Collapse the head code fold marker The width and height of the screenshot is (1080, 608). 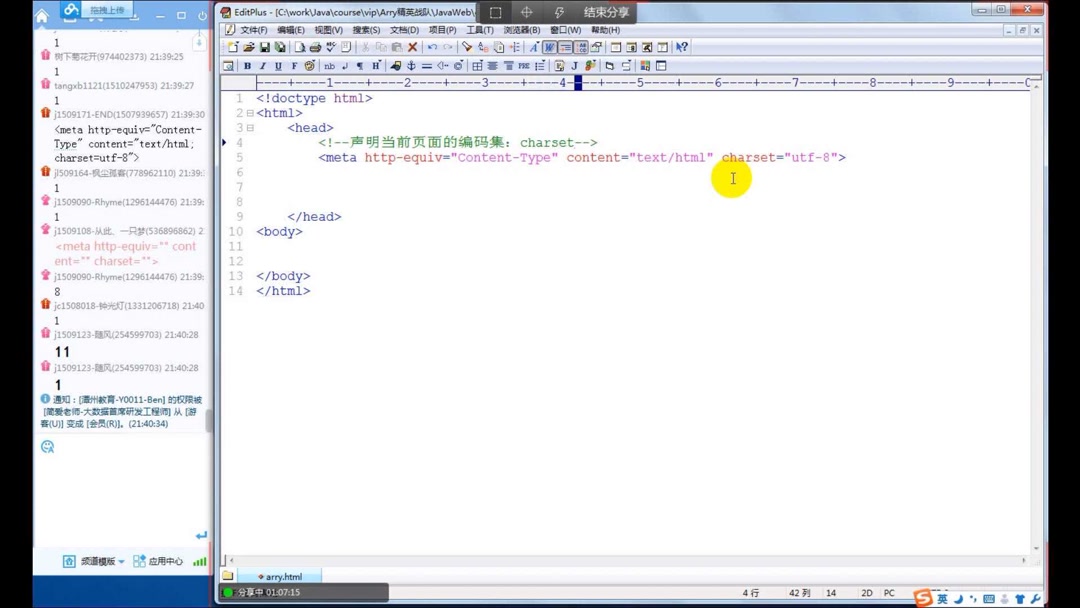pyautogui.click(x=249, y=127)
